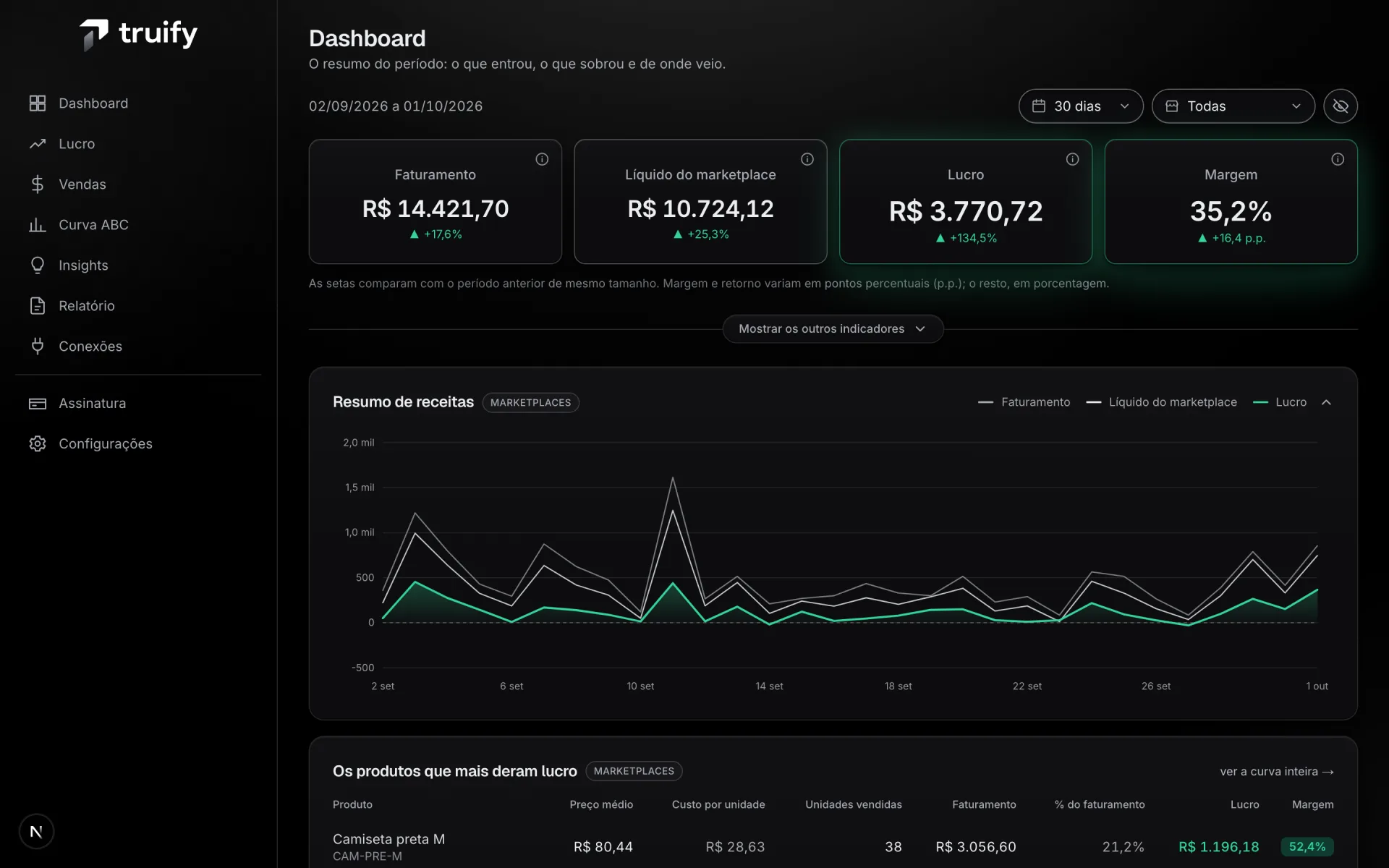Navigate to Insights in the sidebar
Viewport: 1389px width, 868px height.
click(137, 265)
